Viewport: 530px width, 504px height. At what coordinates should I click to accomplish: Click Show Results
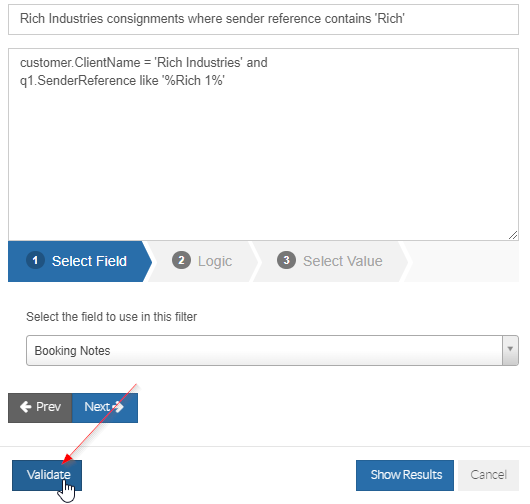[x=405, y=475]
